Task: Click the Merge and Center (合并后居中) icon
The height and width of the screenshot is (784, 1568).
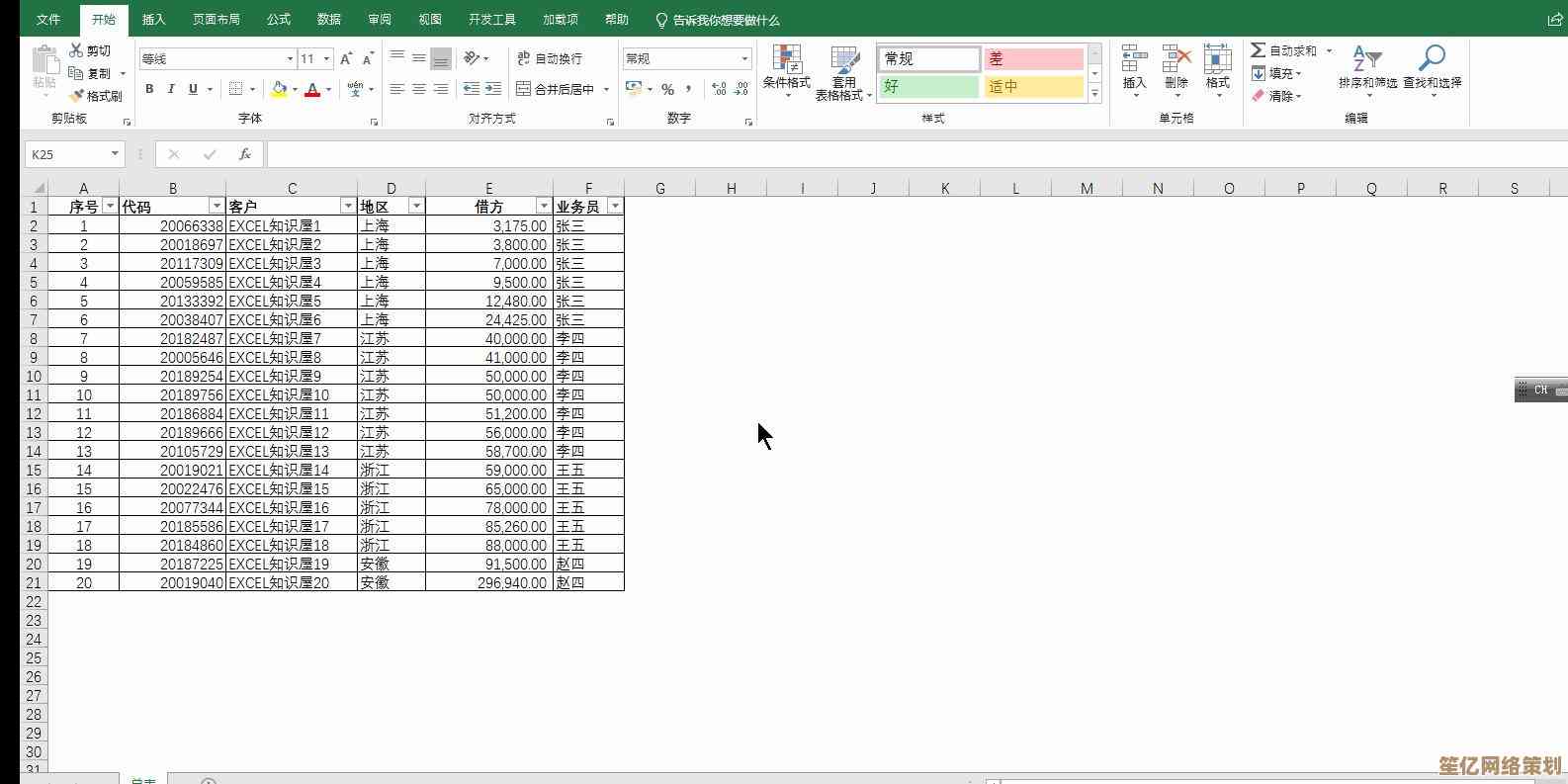Action: coord(524,89)
